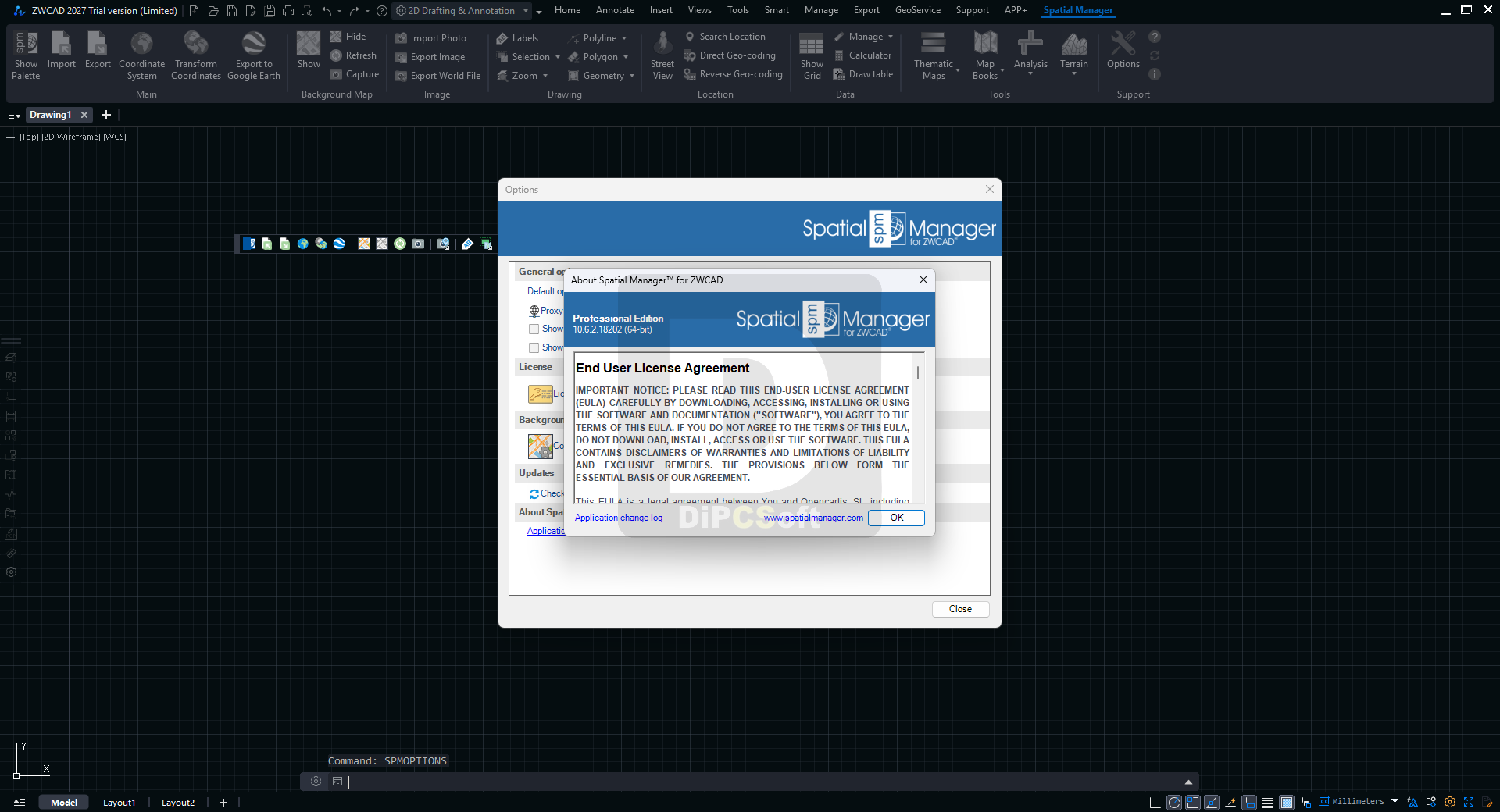Click the orange settings gear in status bar
This screenshot has height=812, width=1500.
1450,802
